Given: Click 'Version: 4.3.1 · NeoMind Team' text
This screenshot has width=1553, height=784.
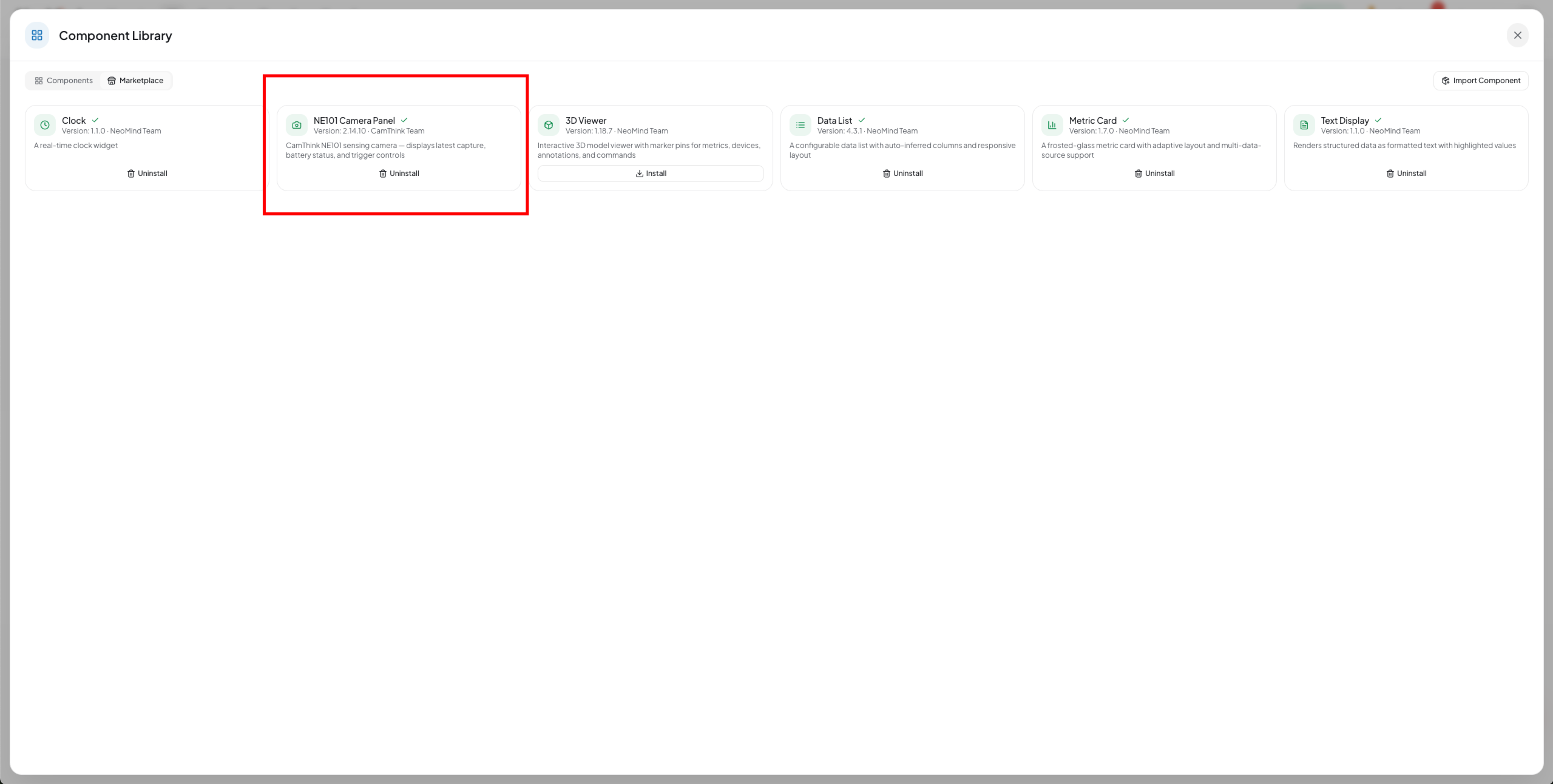Looking at the screenshot, I should tap(867, 131).
